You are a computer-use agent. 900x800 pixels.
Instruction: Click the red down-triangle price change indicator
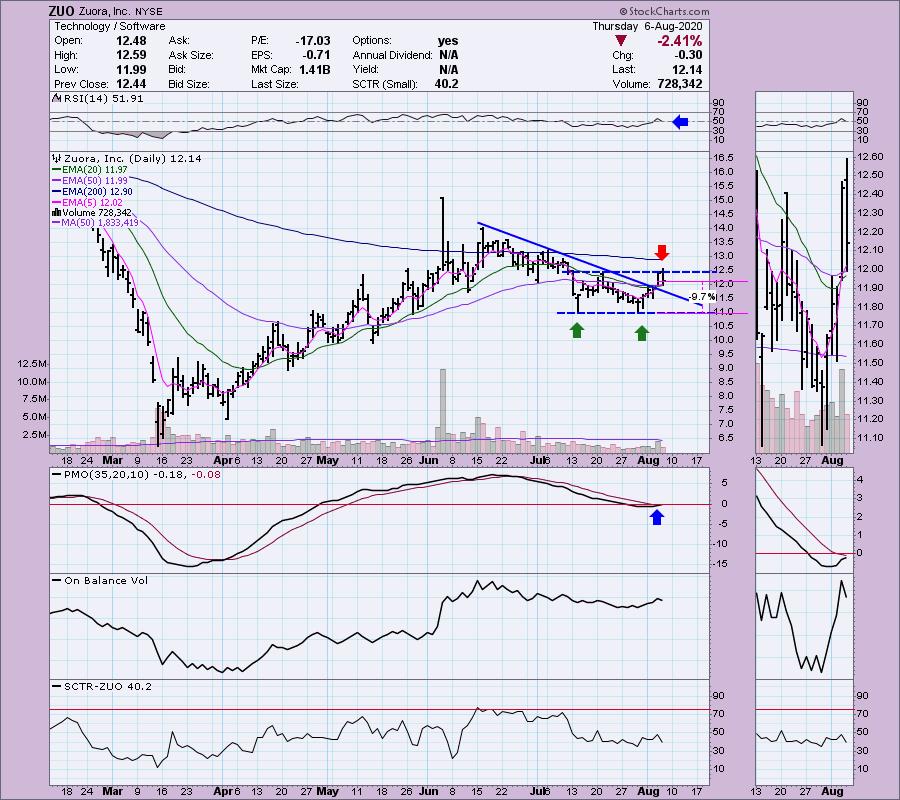pyautogui.click(x=620, y=41)
